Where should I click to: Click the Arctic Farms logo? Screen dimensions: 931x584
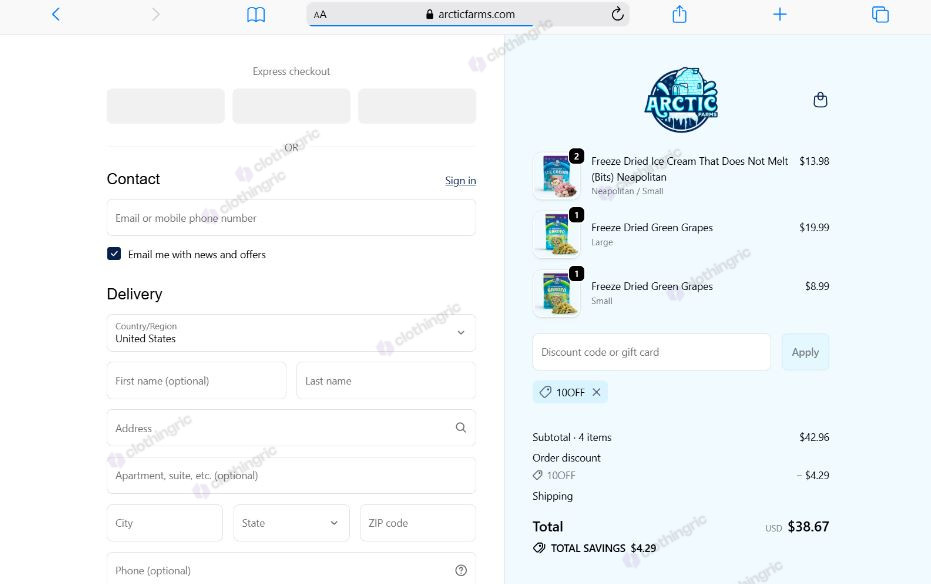point(681,99)
